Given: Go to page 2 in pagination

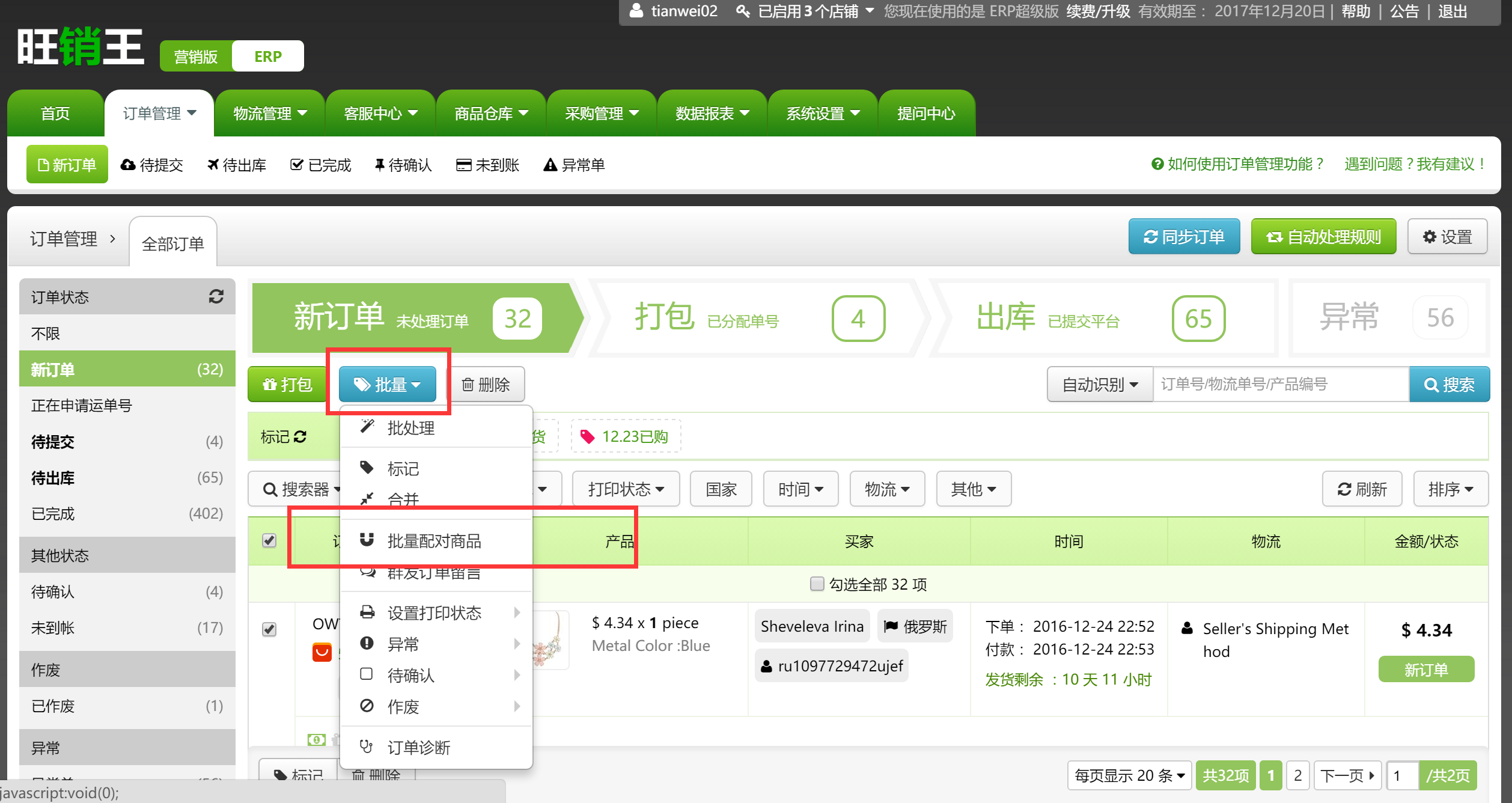Looking at the screenshot, I should tap(1297, 775).
